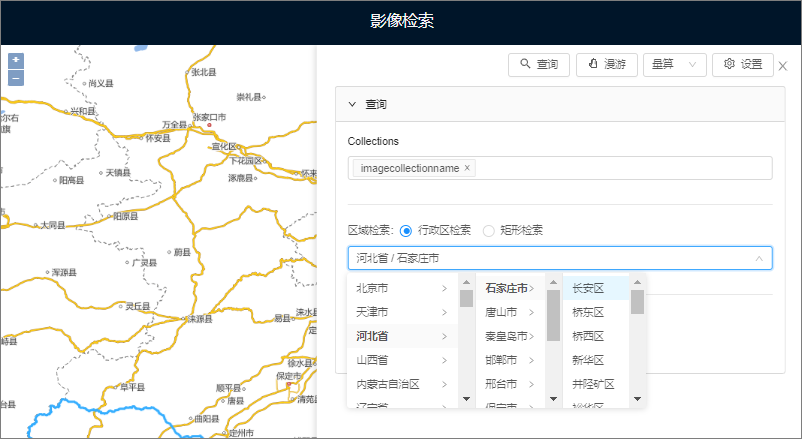Click the map zoom out minus button
The height and width of the screenshot is (439, 802).
[x=16, y=77]
